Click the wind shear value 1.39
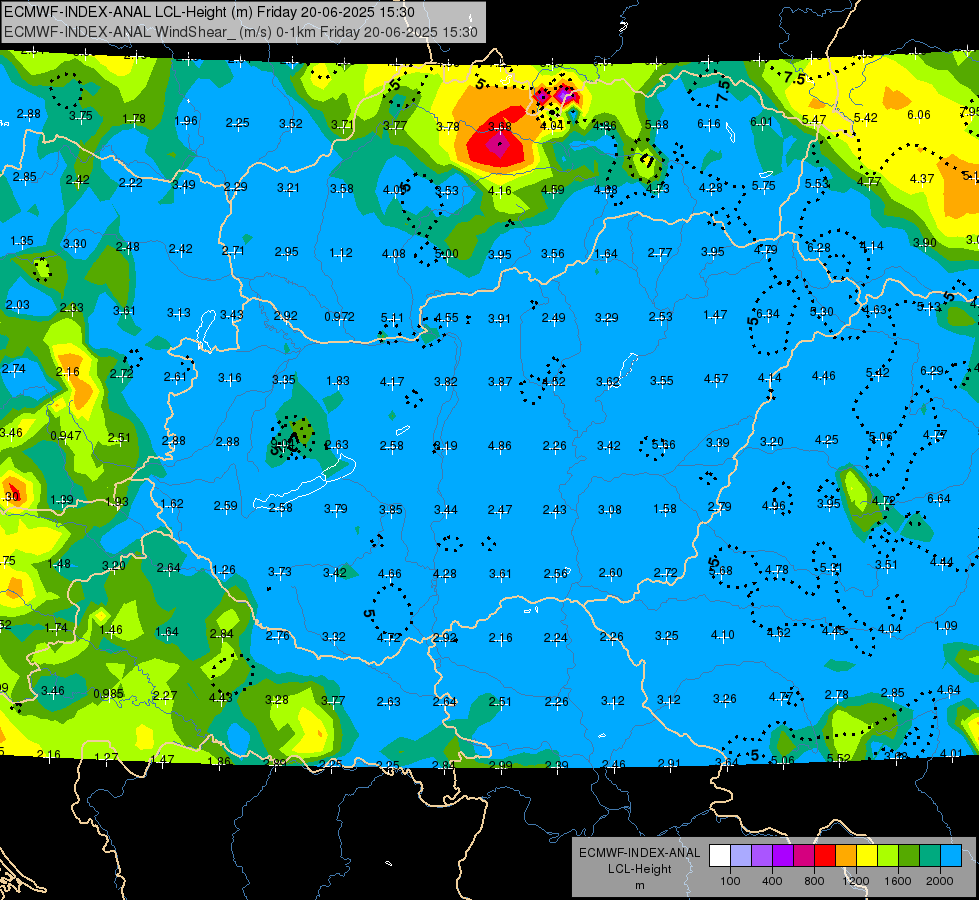Viewport: 979px width, 900px height. 62,500
